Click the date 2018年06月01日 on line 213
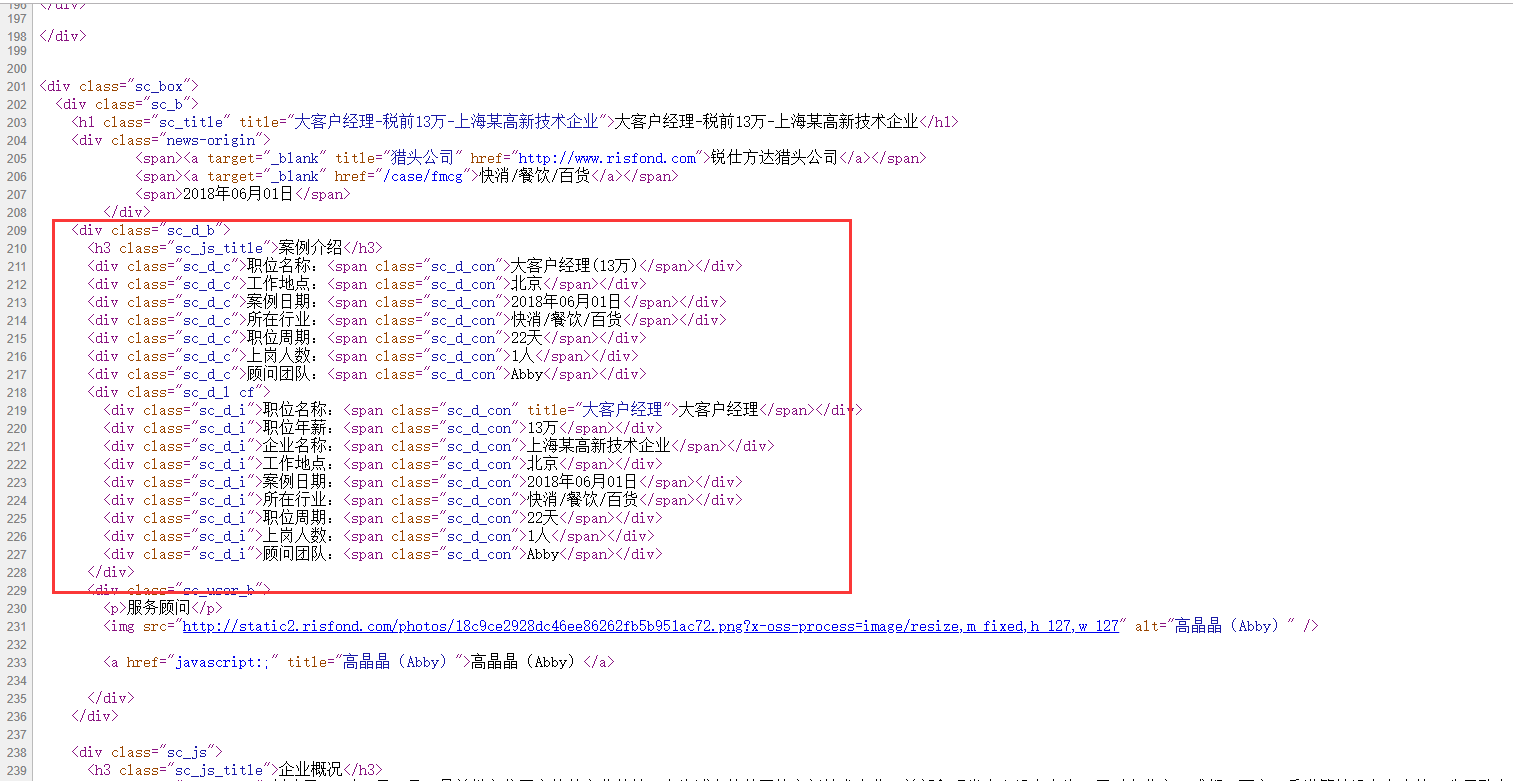1513x781 pixels. 567,302
